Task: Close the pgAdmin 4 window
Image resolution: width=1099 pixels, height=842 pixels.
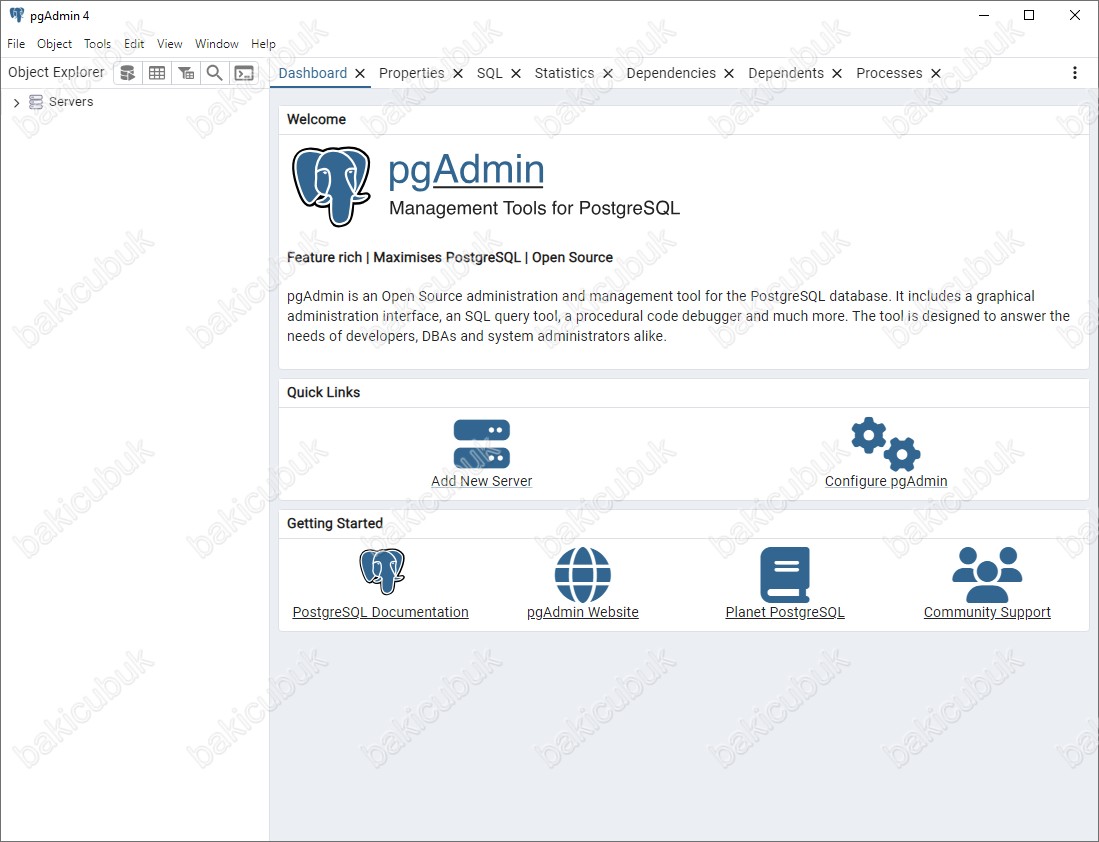Action: click(x=1074, y=15)
